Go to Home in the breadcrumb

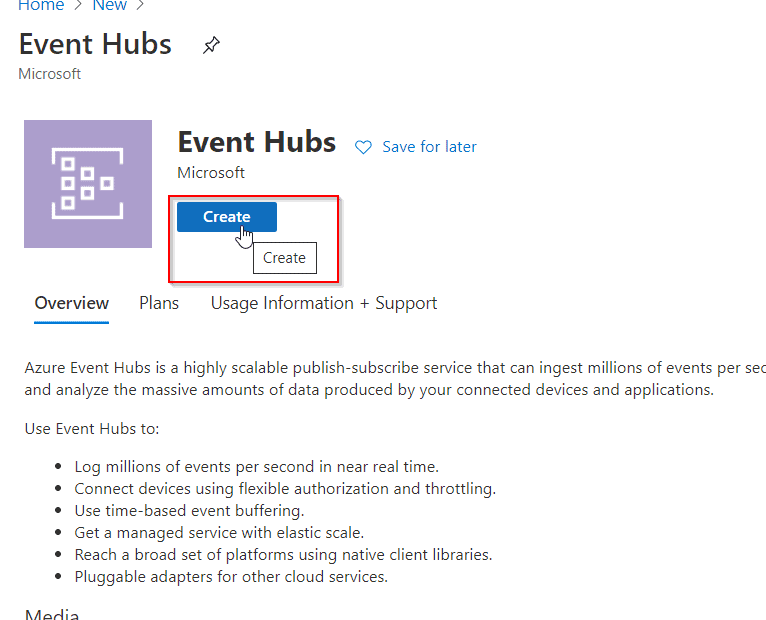tap(41, 5)
